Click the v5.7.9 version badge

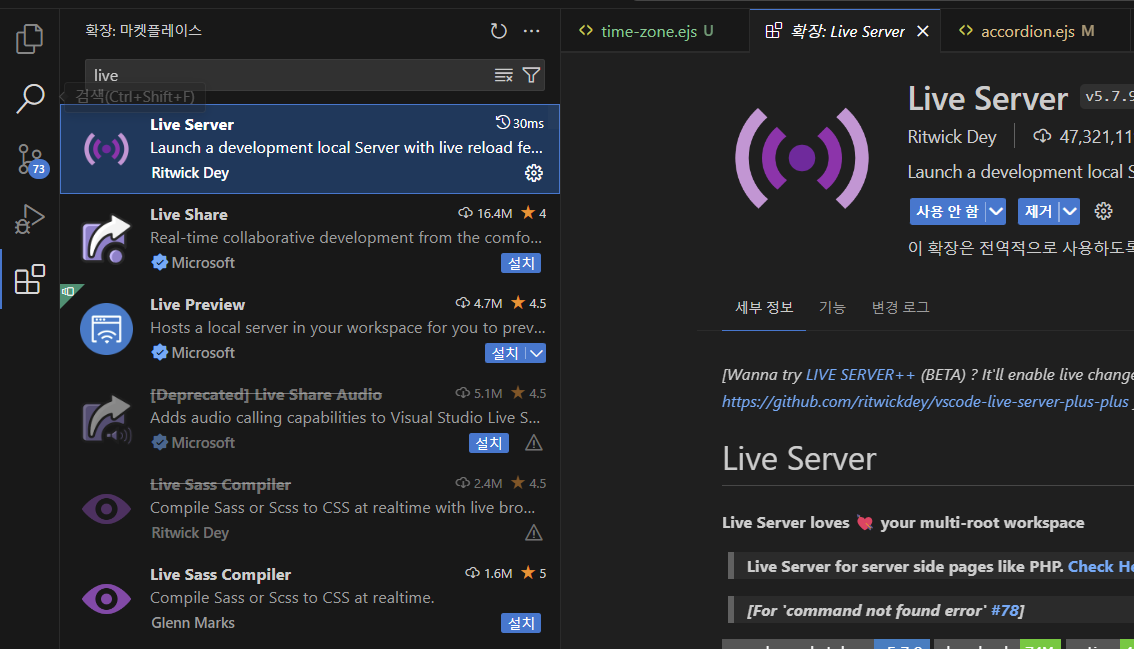[x=1107, y=96]
